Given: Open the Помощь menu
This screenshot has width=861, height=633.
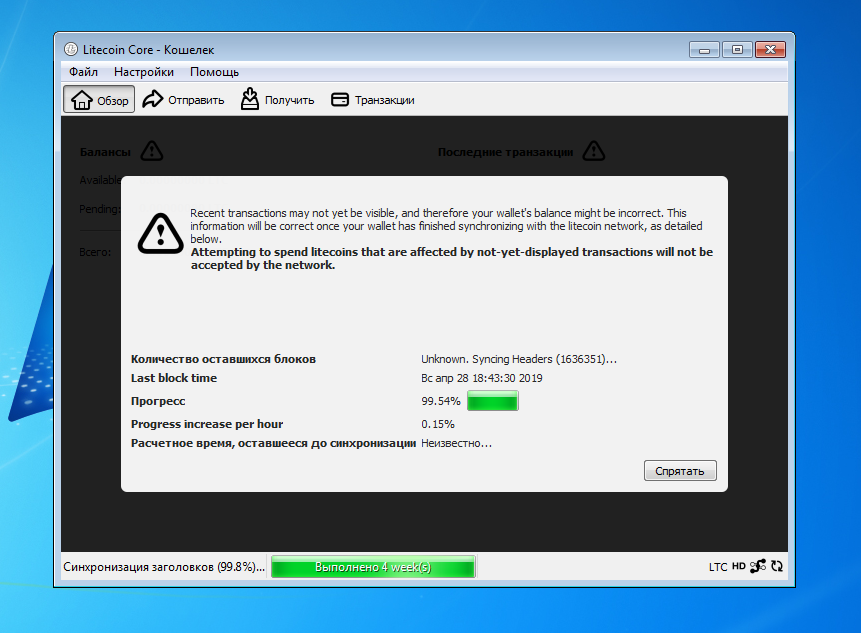Looking at the screenshot, I should pyautogui.click(x=214, y=72).
